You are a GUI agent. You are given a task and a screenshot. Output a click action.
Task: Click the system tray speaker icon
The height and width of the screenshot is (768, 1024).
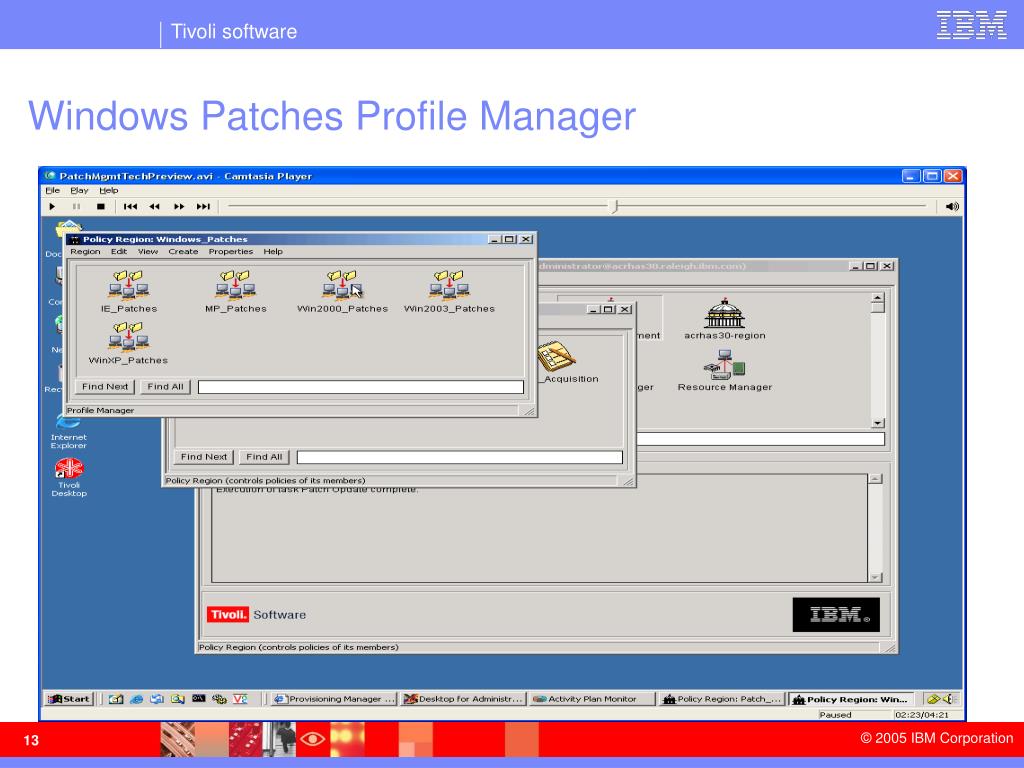click(x=948, y=699)
